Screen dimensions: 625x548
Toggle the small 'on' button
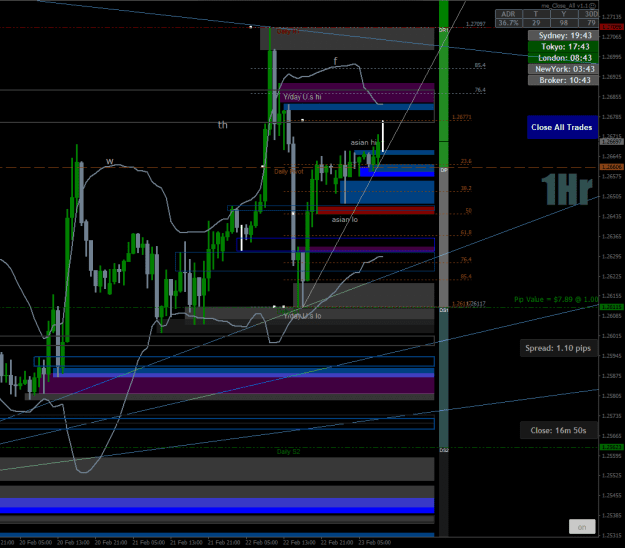pos(582,527)
